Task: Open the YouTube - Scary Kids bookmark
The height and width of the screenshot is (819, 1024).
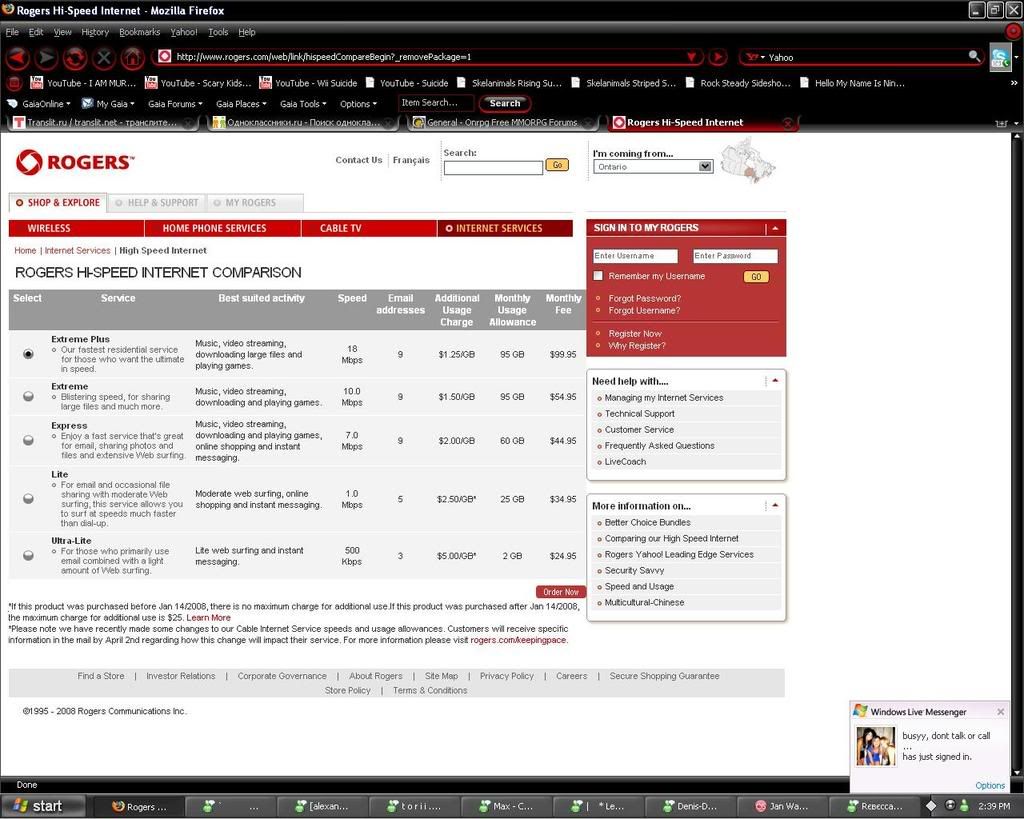Action: [x=198, y=83]
